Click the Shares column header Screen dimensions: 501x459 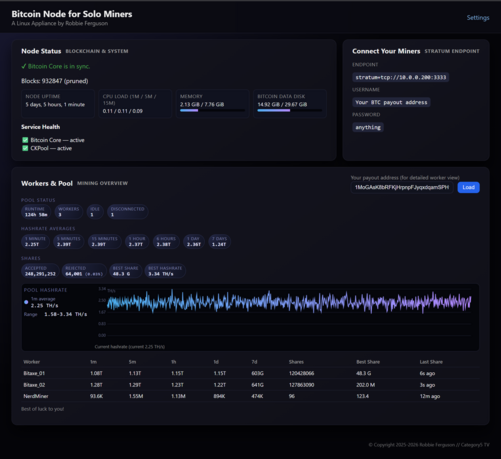click(296, 362)
